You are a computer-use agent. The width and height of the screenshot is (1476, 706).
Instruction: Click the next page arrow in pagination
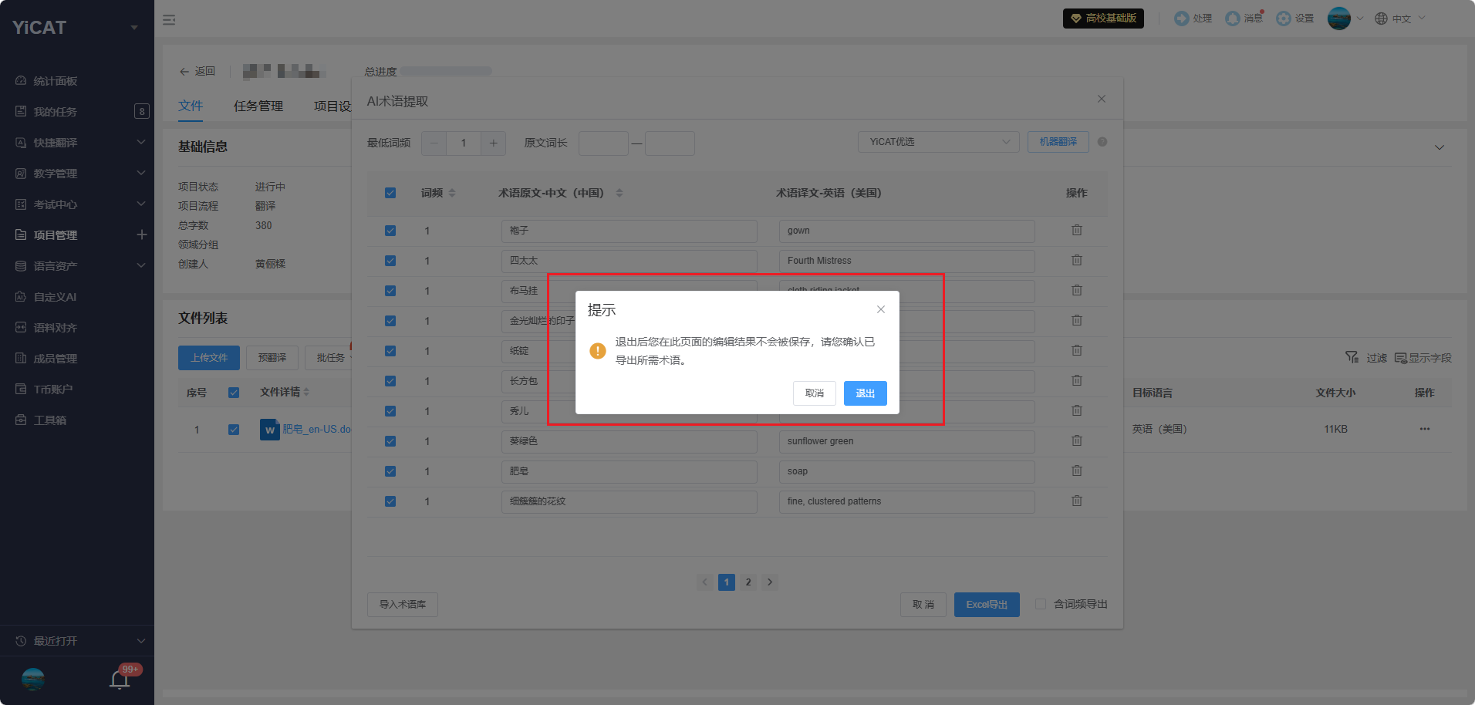pyautogui.click(x=769, y=582)
